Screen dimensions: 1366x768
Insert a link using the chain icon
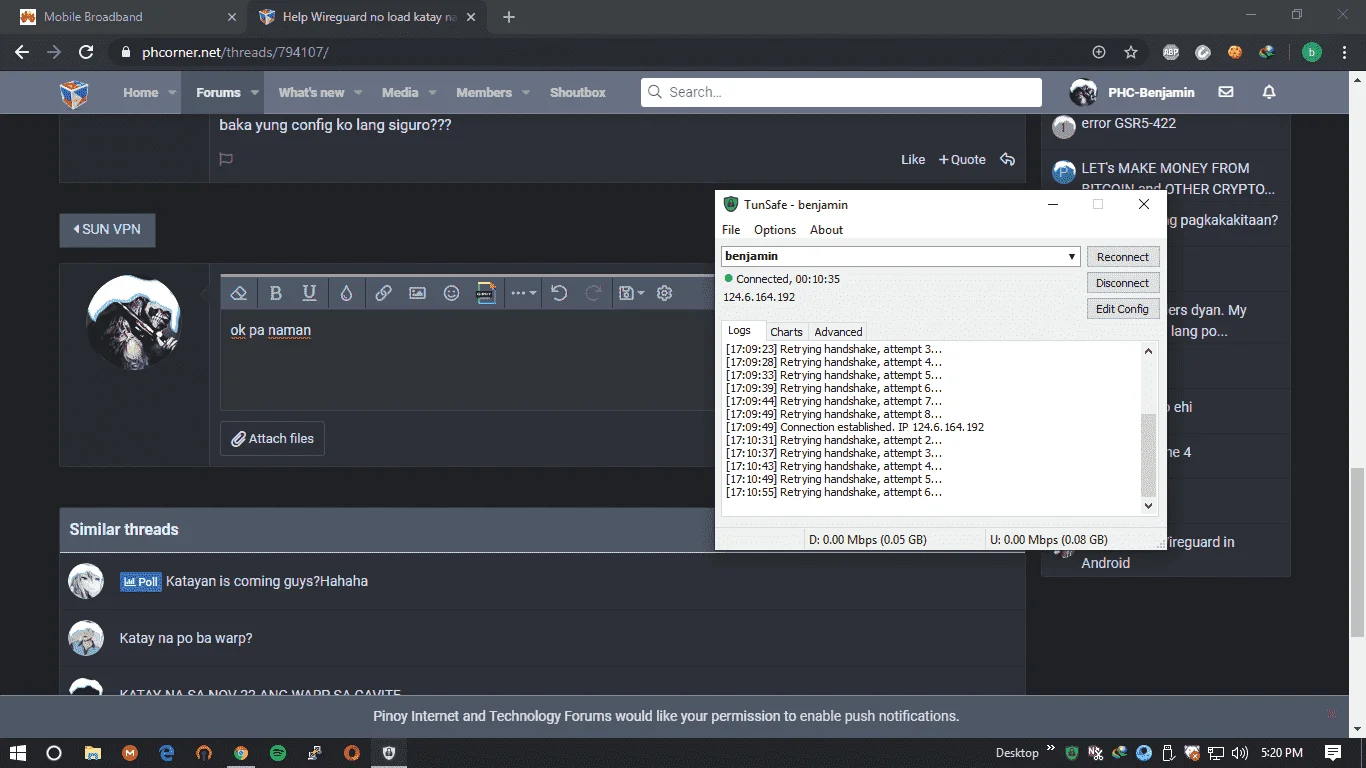click(x=383, y=293)
